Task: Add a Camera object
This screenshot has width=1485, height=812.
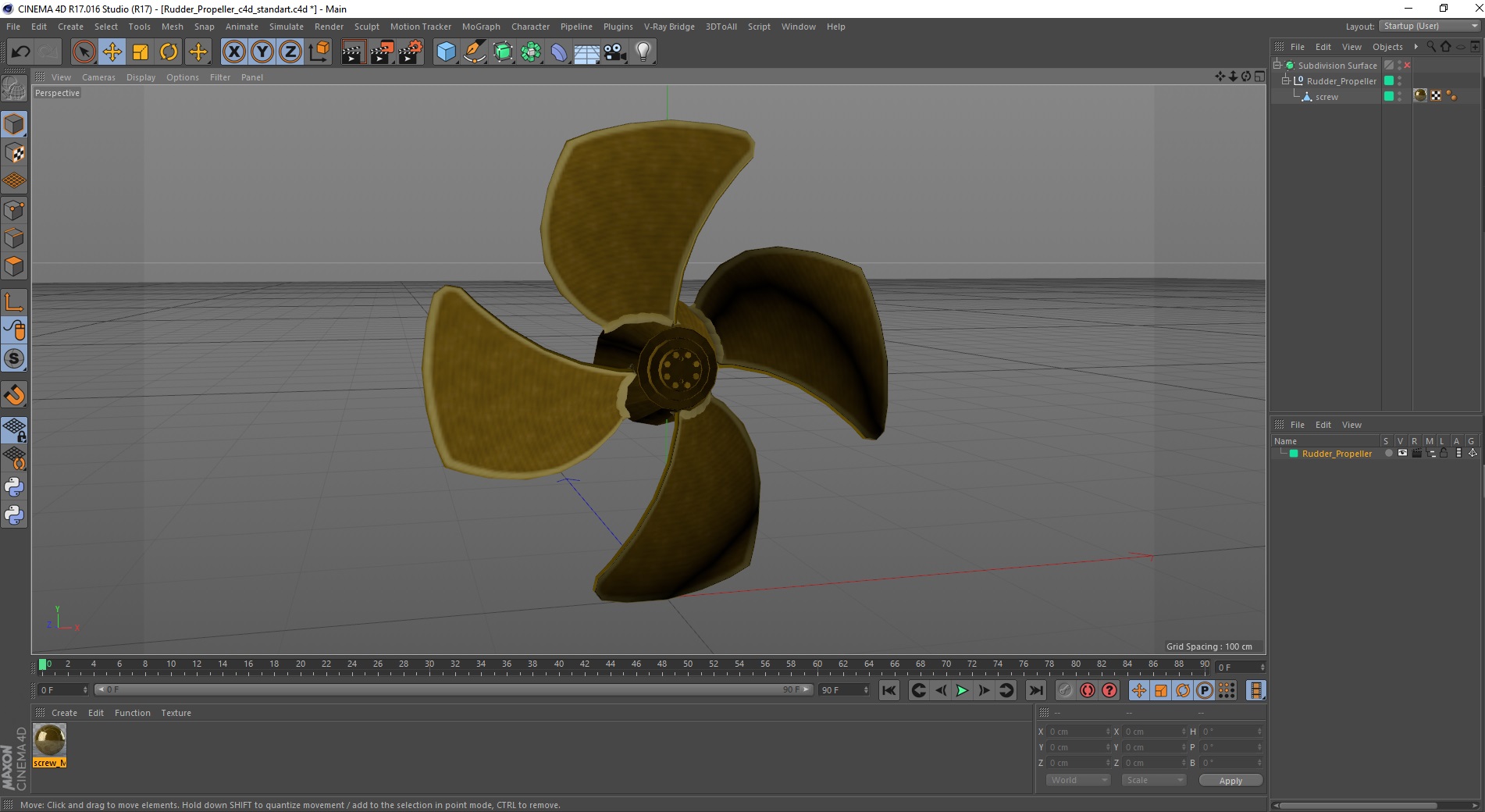Action: coord(615,52)
